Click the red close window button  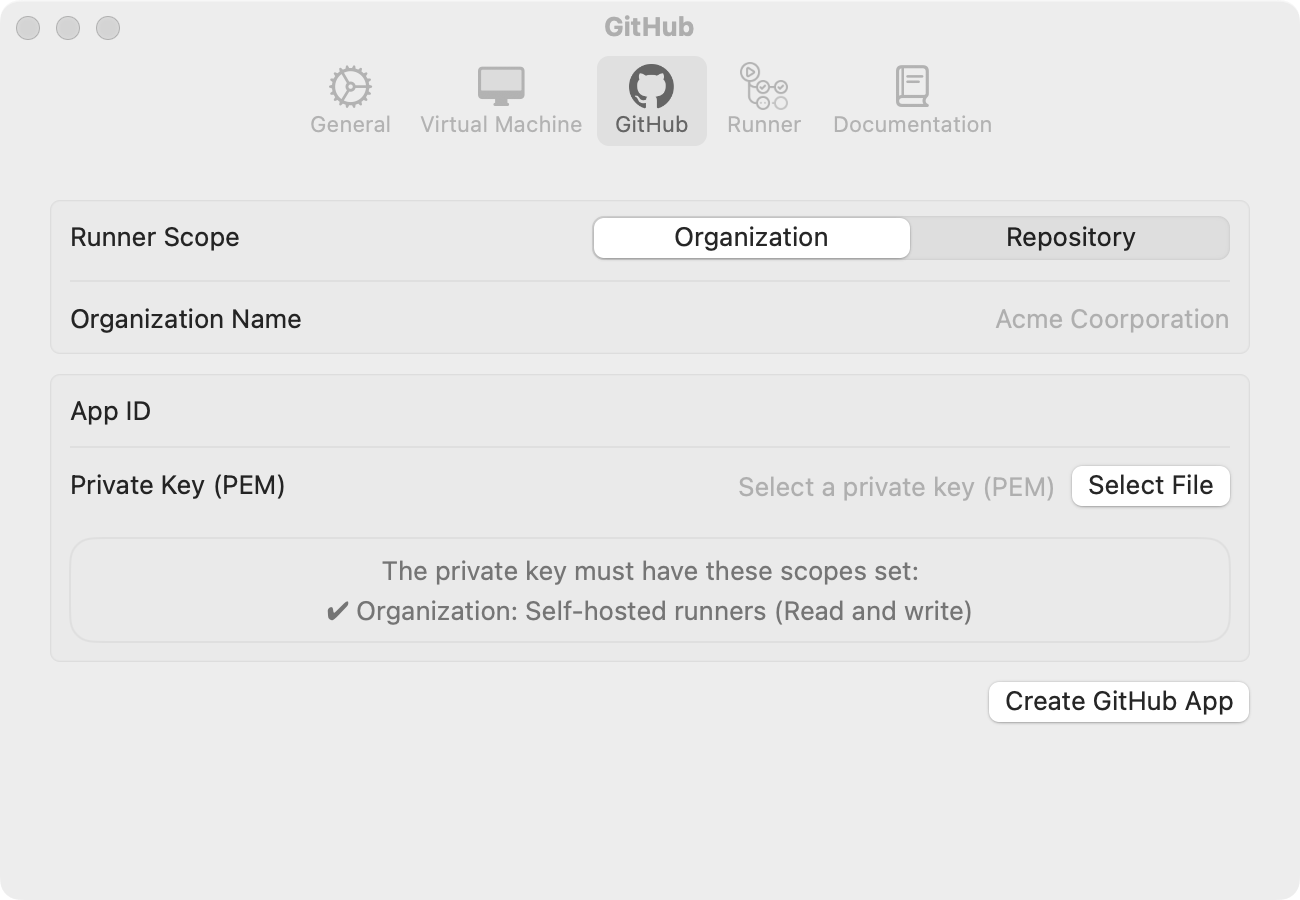click(28, 28)
